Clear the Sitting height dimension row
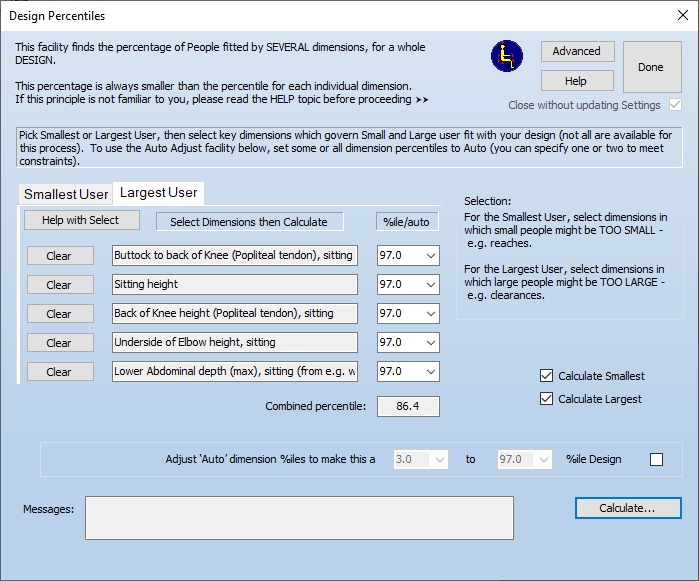The image size is (699, 581). (59, 285)
